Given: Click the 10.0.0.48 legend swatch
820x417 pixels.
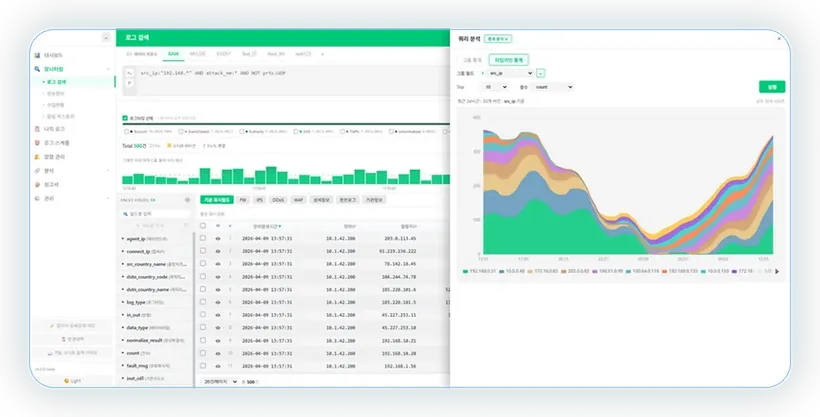Looking at the screenshot, I should pos(502,272).
